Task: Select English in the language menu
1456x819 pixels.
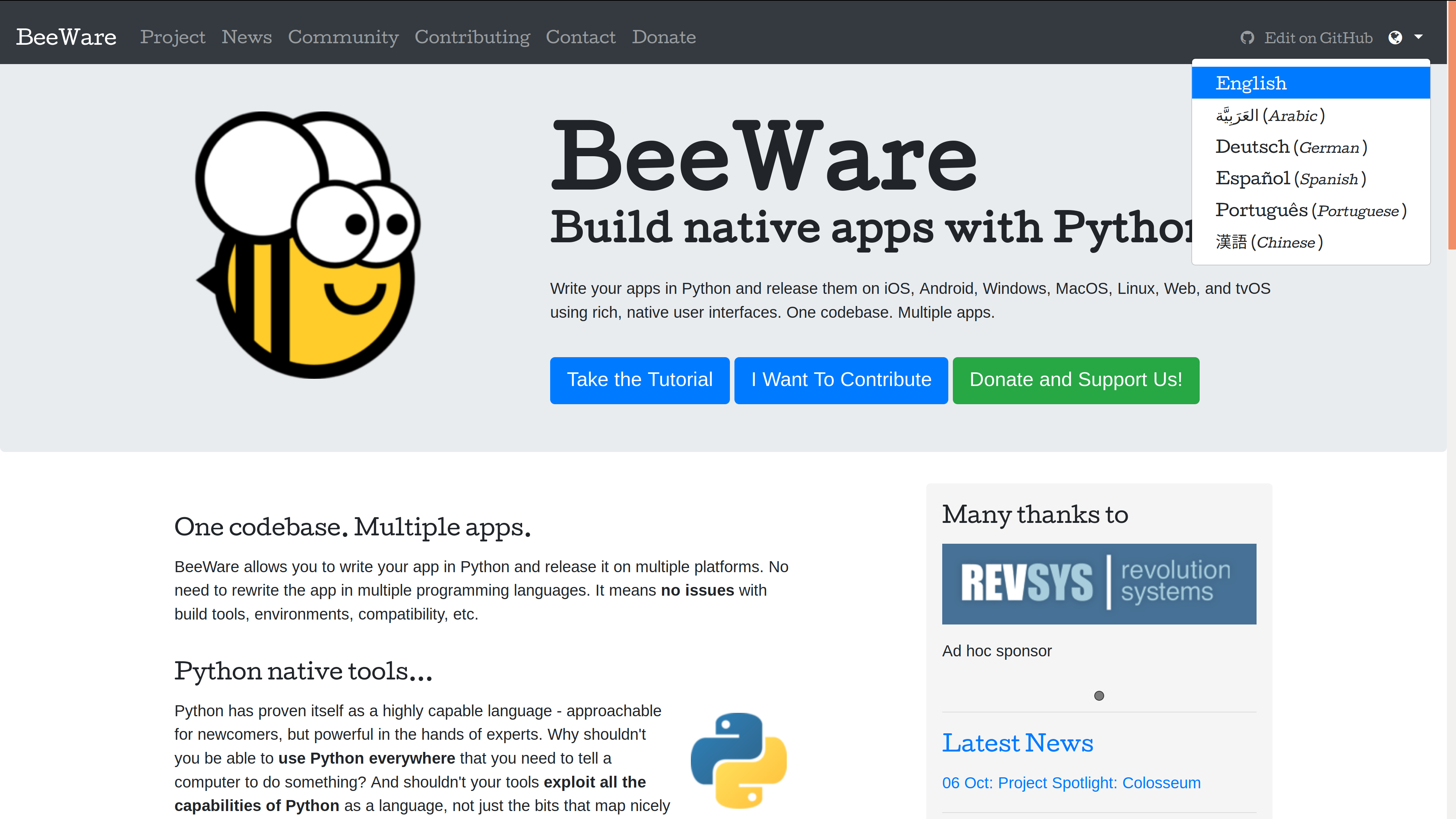Action: click(x=1251, y=83)
